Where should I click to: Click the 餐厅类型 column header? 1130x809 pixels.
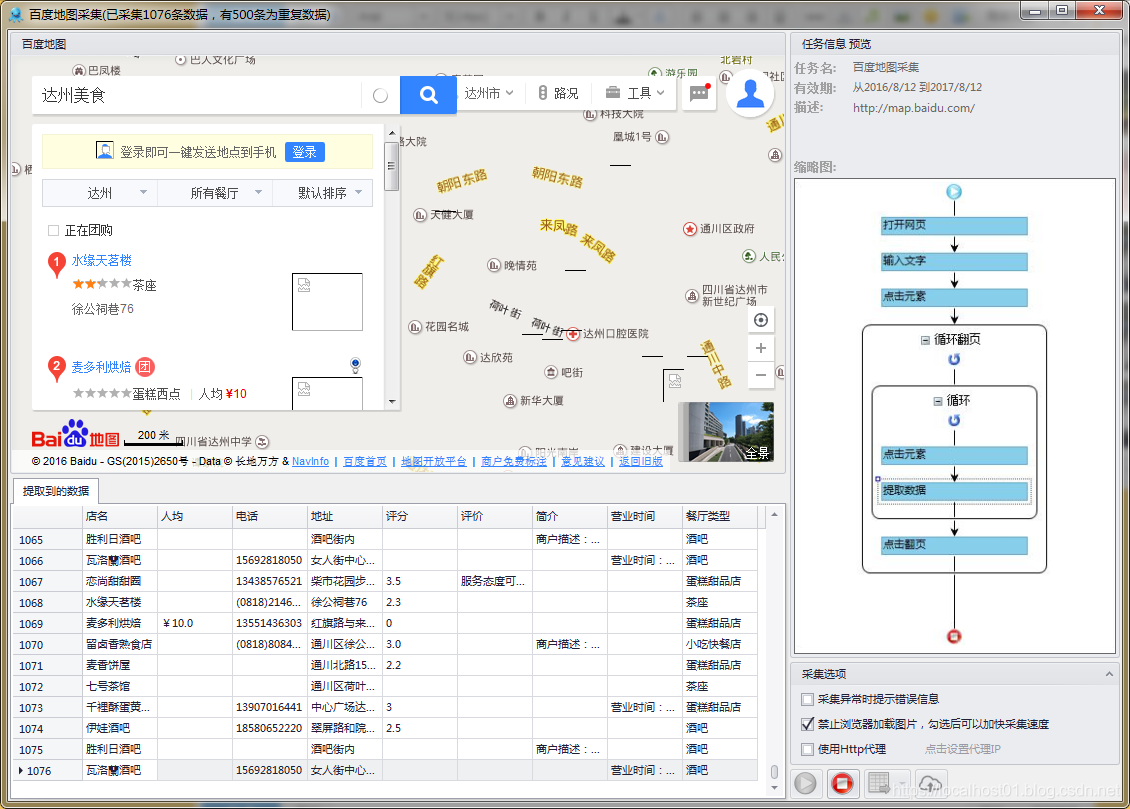click(x=720, y=517)
